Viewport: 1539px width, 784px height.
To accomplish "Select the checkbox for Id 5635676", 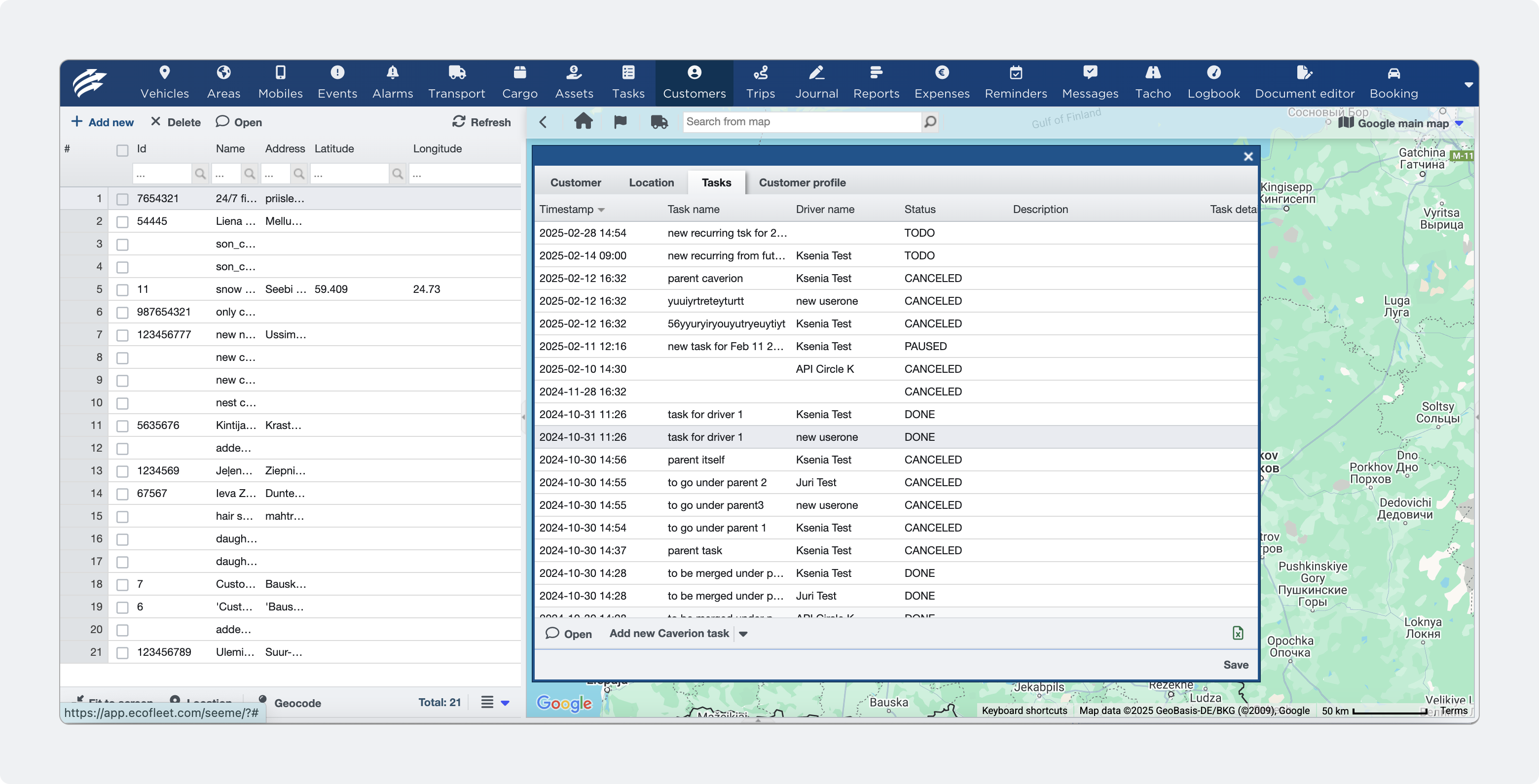I will pyautogui.click(x=122, y=426).
